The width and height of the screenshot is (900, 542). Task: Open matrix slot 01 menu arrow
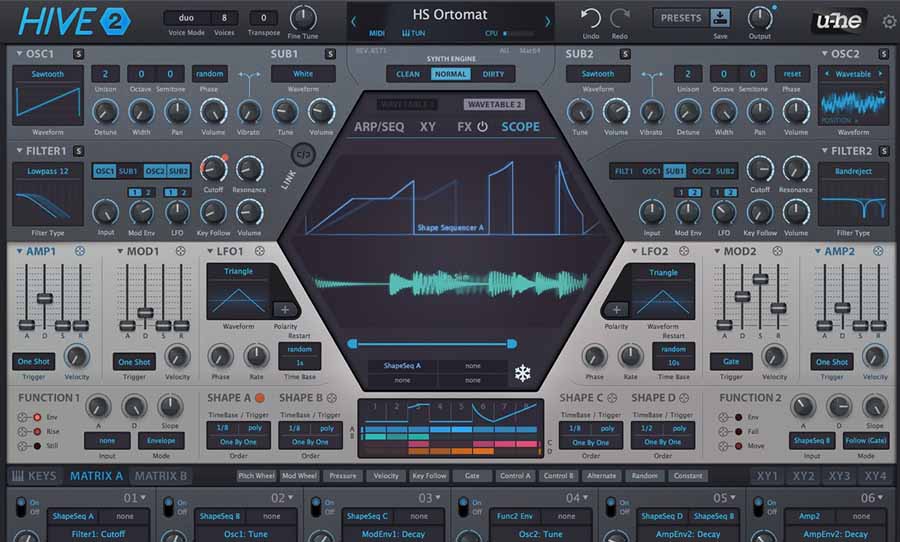coord(143,498)
